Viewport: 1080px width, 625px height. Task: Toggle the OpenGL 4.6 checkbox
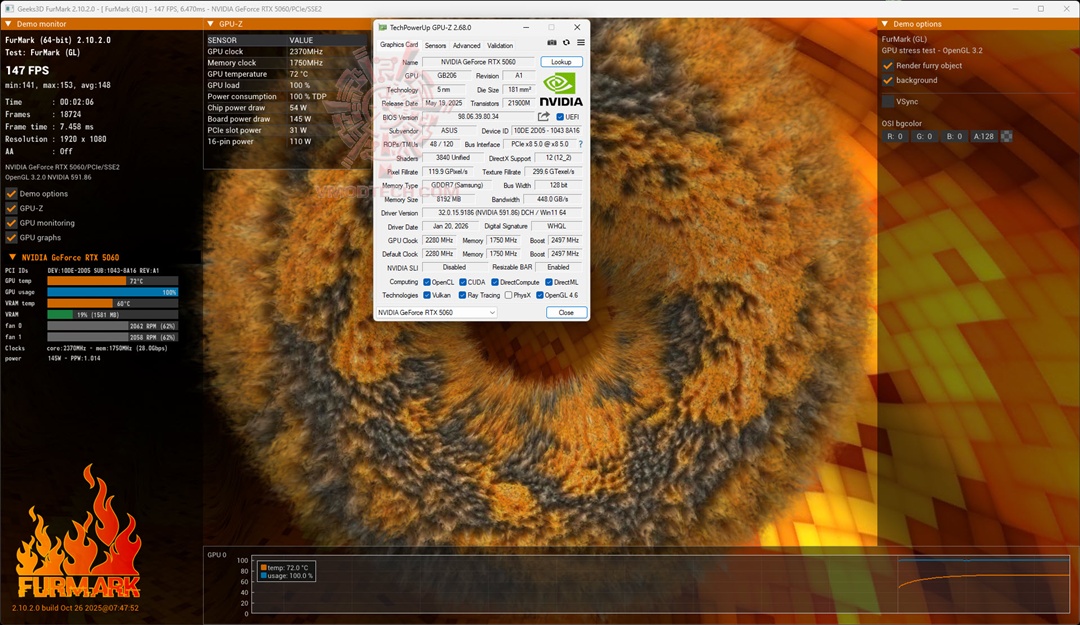(x=540, y=295)
